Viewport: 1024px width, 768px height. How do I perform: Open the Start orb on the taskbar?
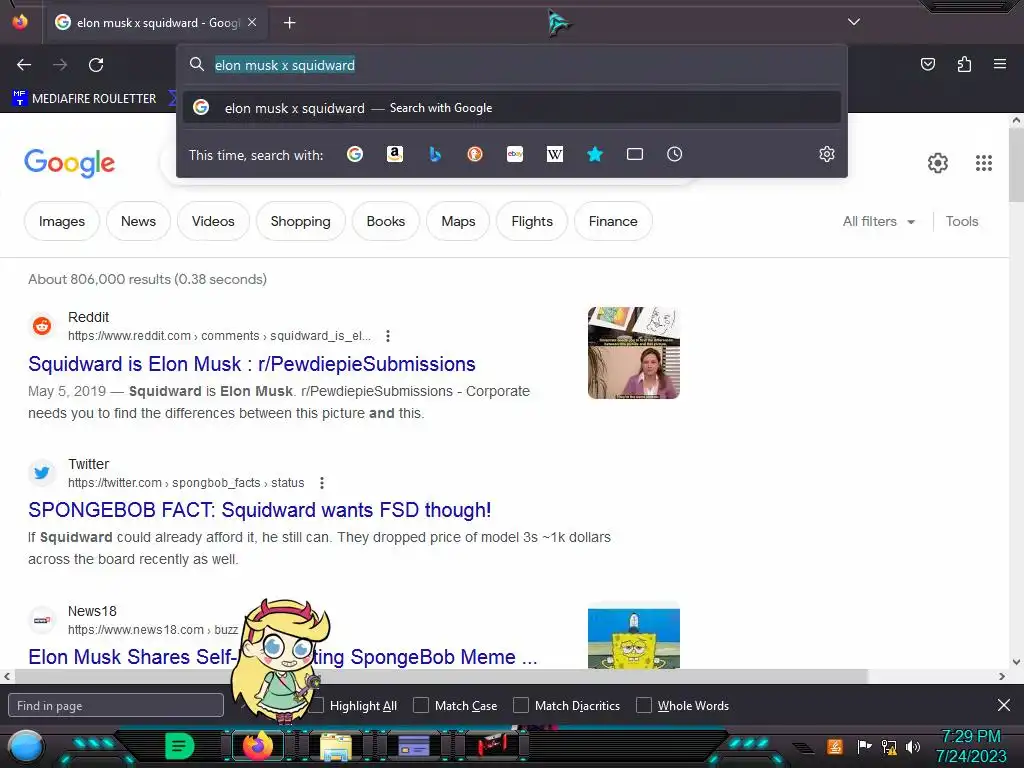[25, 746]
